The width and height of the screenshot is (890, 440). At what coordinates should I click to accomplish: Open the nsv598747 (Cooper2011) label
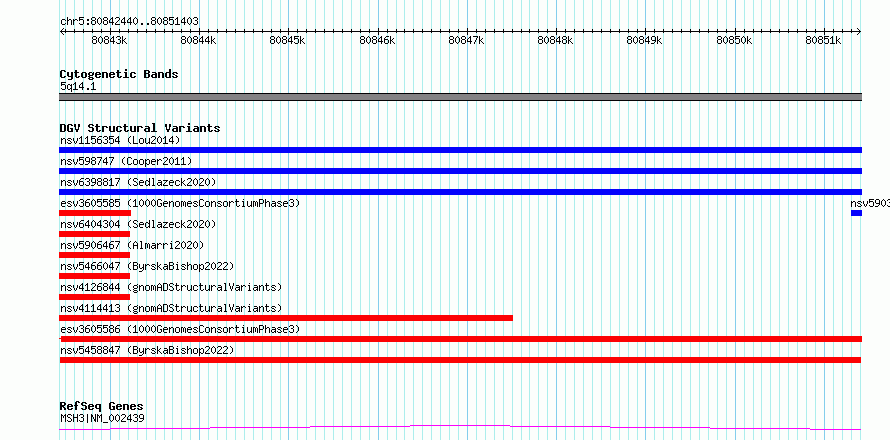pyautogui.click(x=126, y=161)
